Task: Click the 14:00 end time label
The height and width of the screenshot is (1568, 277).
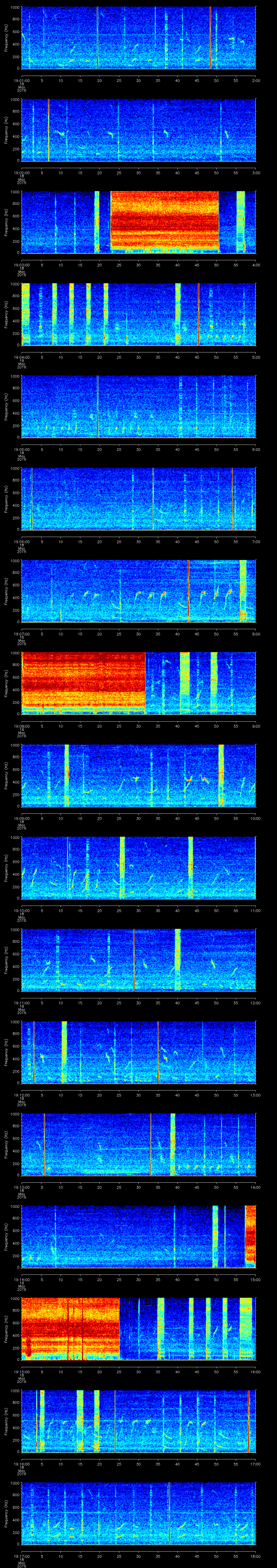Action: (255, 1187)
